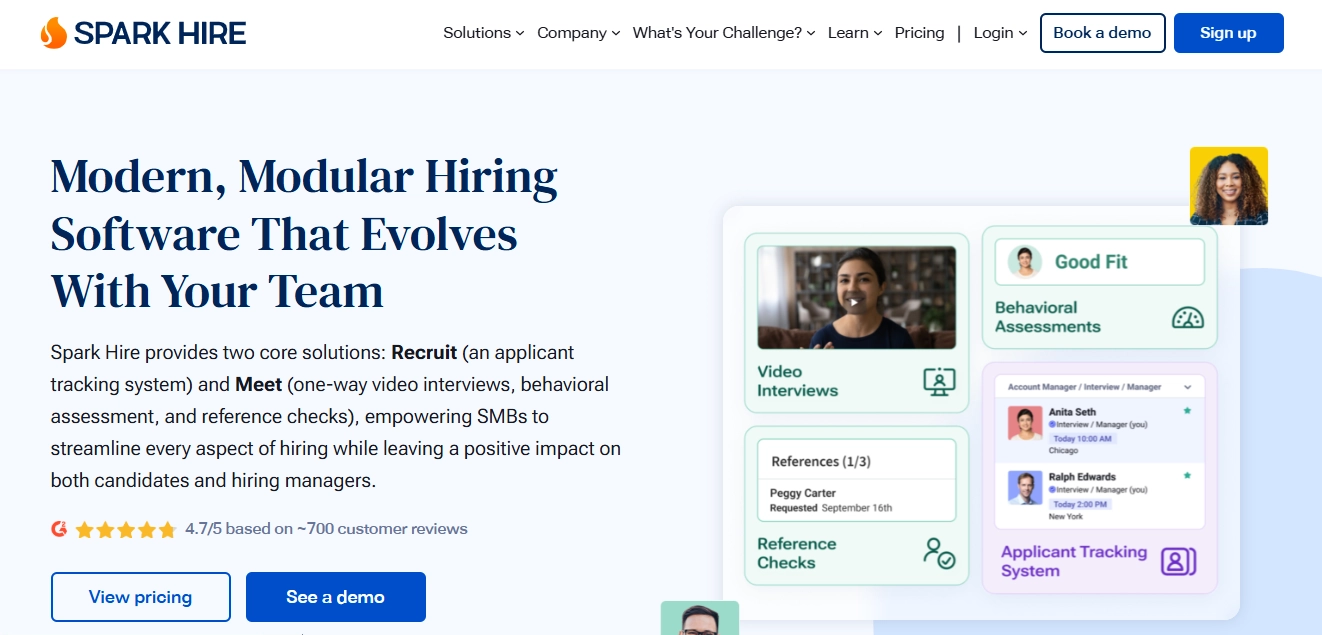1322x635 pixels.
Task: Click the behavioral assessments gauge icon
Action: click(x=1187, y=317)
